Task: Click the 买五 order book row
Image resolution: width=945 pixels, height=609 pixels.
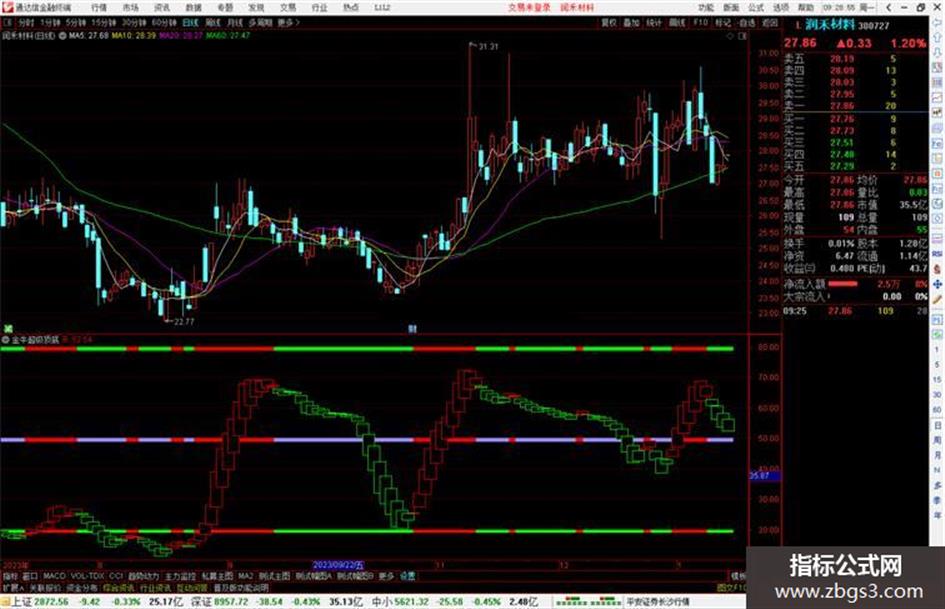Action: point(855,166)
